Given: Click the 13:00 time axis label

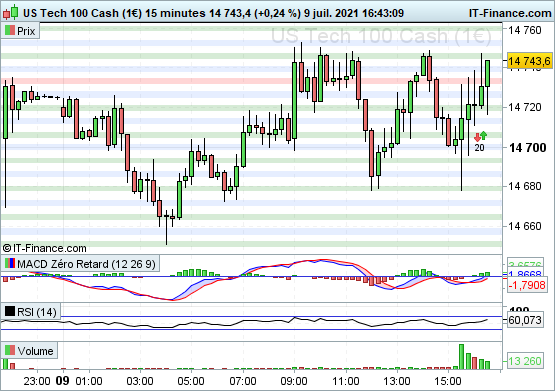Looking at the screenshot, I should pos(397,381).
